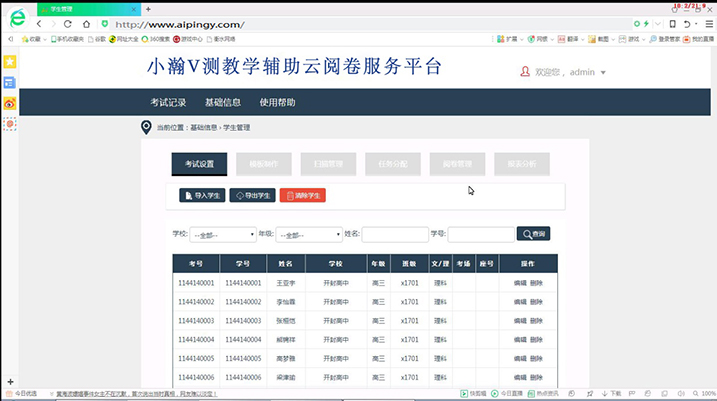Open the 考试记录 menu
717x401 pixels.
click(x=168, y=102)
